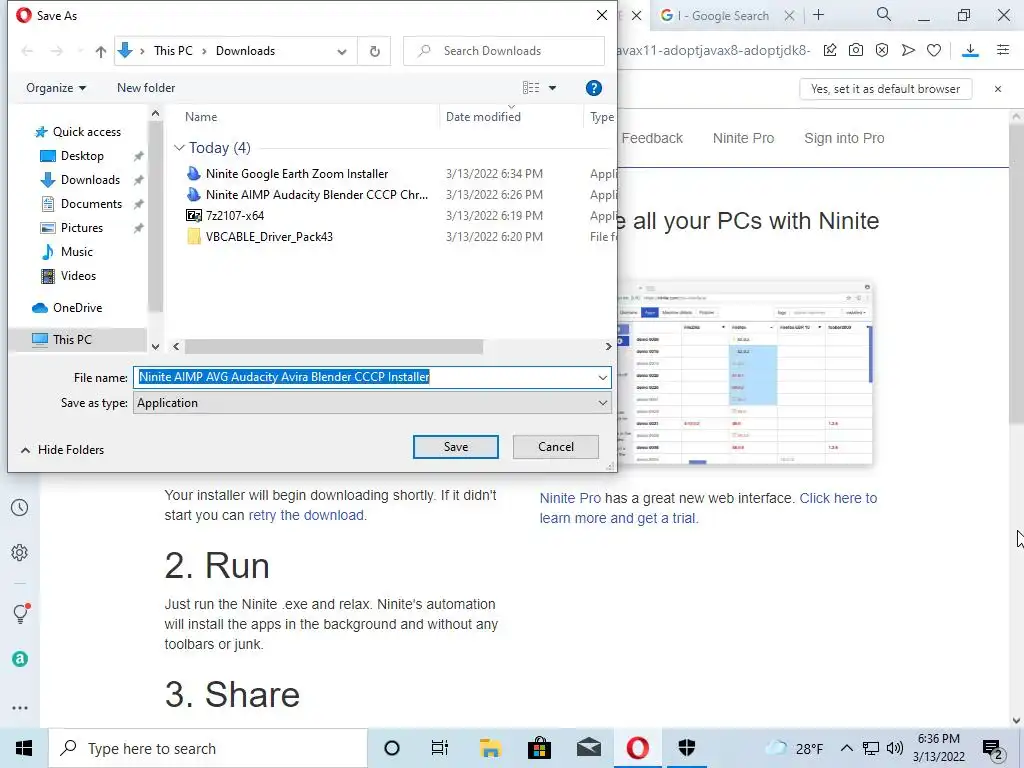Open Ninite Pro navigation item
1024x768 pixels.
coord(743,138)
